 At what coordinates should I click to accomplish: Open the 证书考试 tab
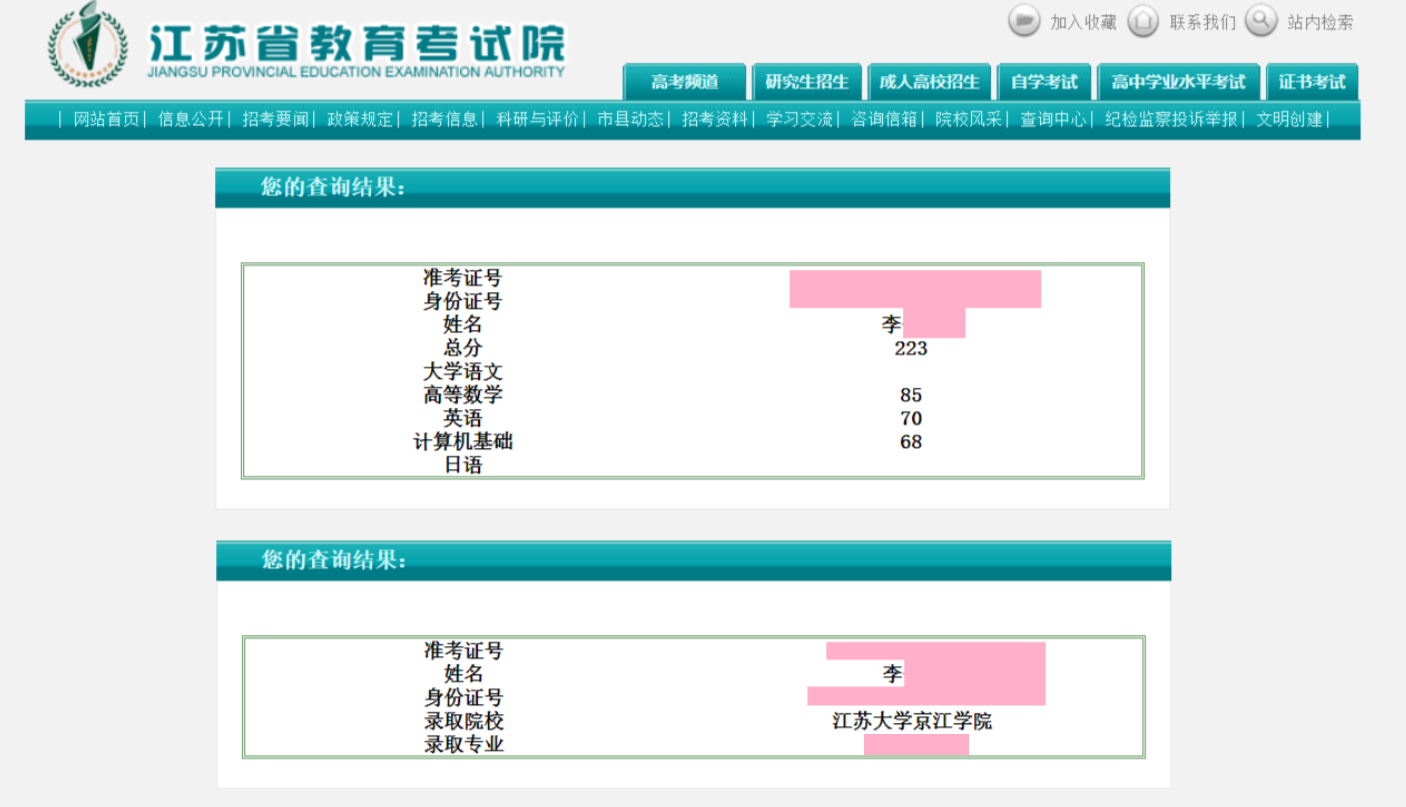(1312, 82)
